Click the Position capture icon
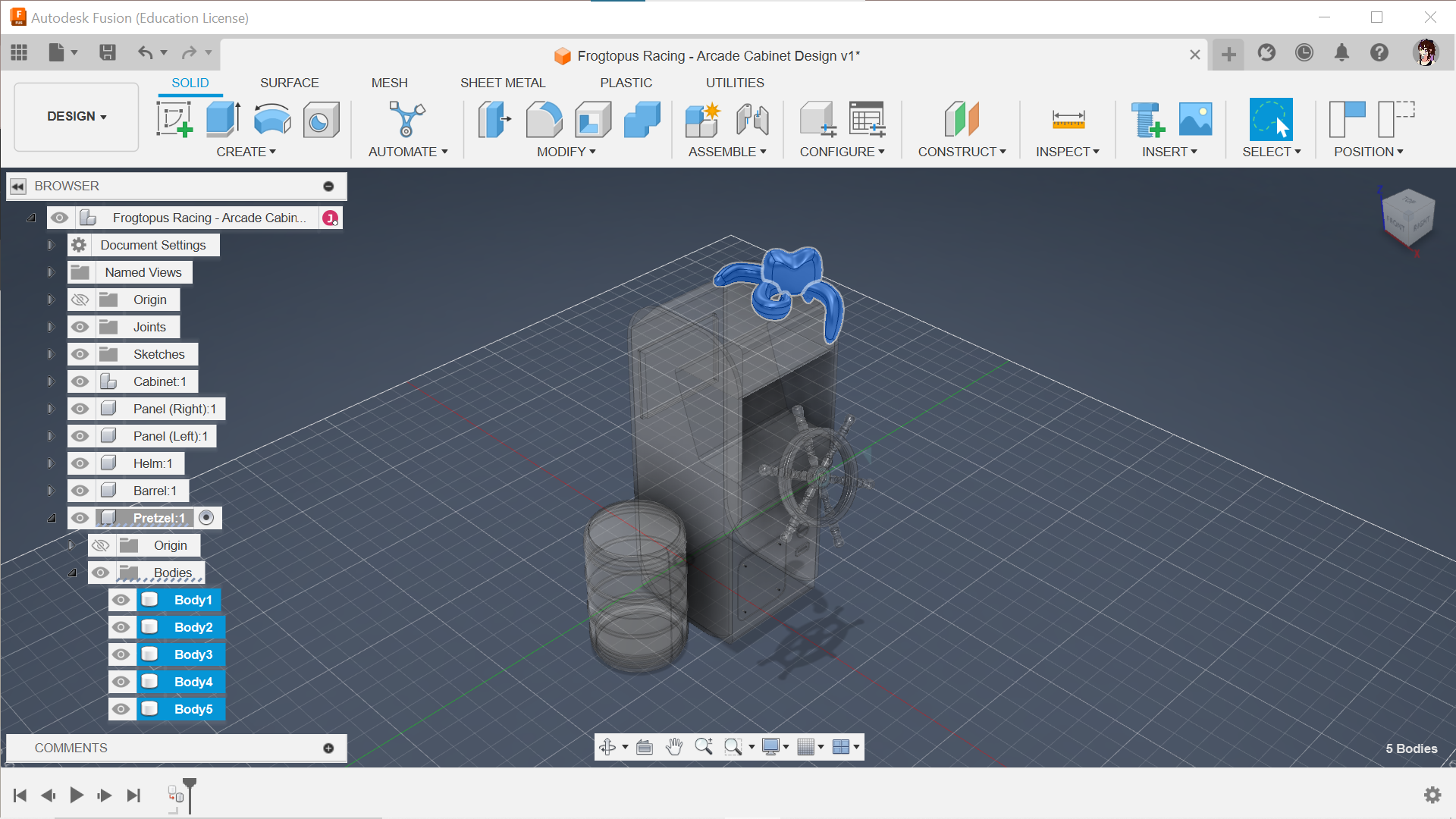This screenshot has width=1456, height=819. click(1348, 119)
